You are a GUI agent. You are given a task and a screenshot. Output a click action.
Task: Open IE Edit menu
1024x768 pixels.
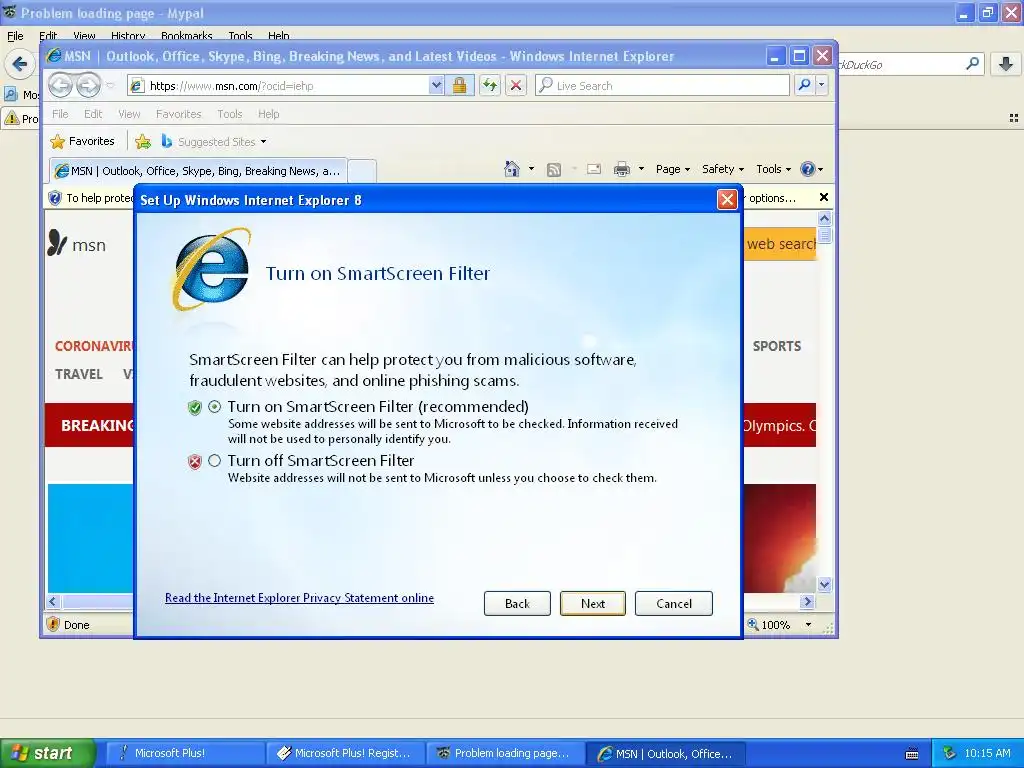[93, 114]
